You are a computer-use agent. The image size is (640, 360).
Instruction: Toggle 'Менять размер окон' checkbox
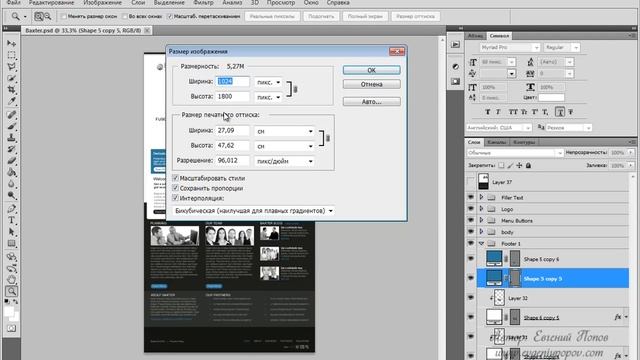(64, 16)
